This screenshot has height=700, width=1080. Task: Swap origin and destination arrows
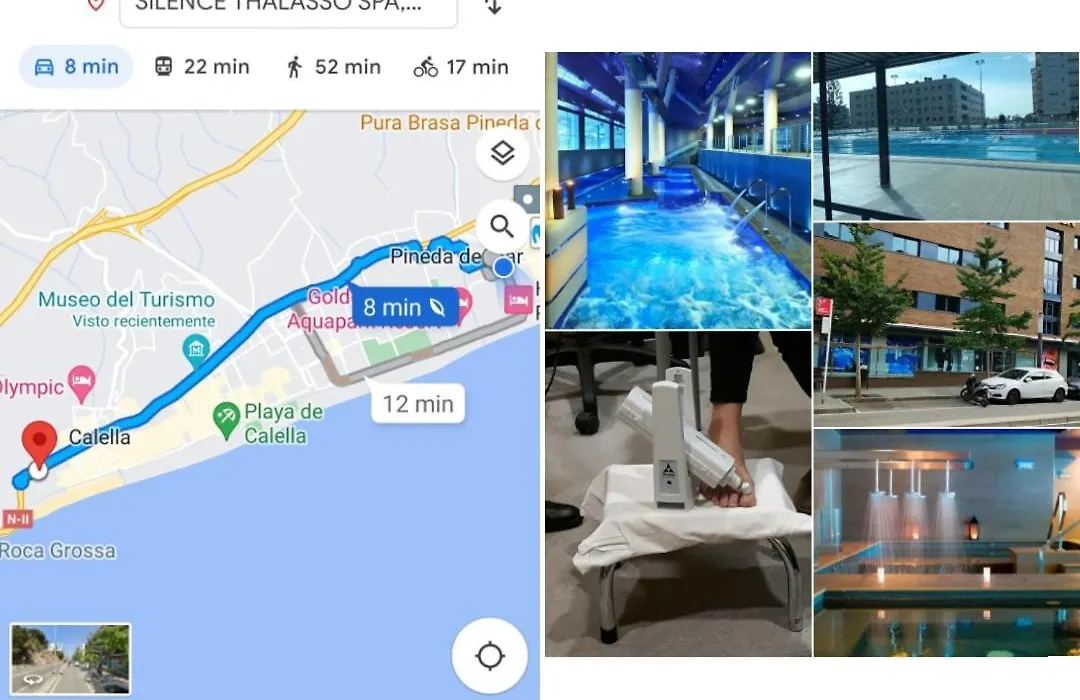[493, 7]
